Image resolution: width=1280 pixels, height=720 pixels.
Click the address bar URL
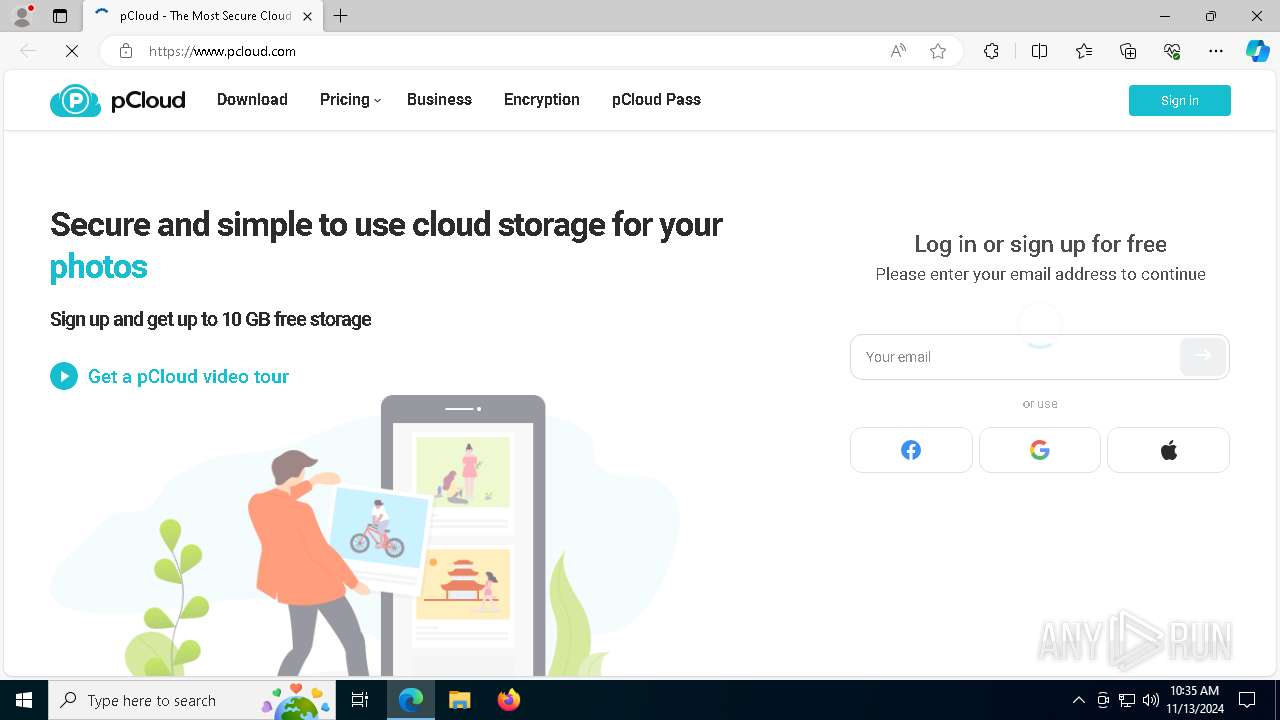pos(222,51)
